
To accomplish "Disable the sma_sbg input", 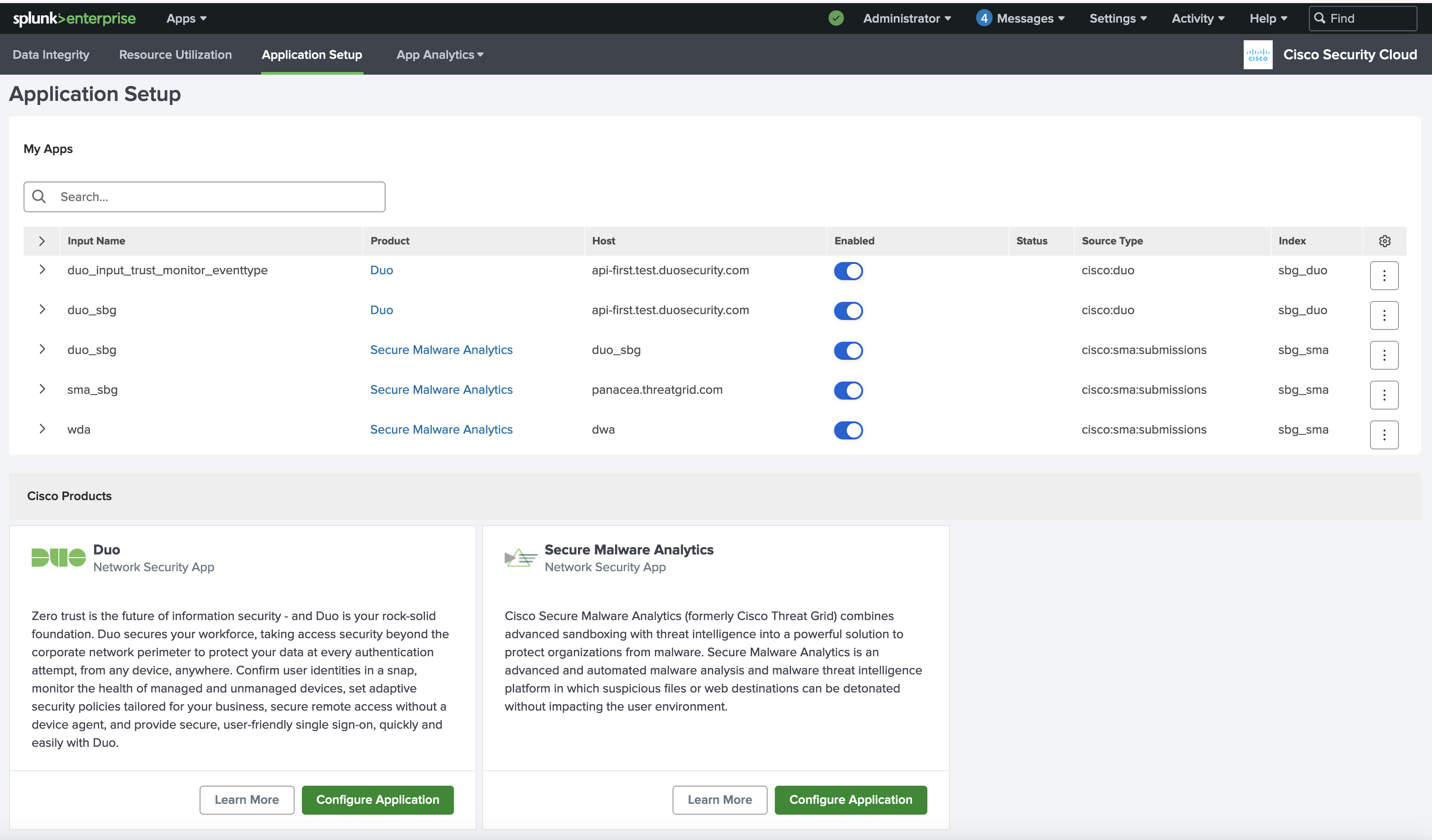I will [848, 391].
